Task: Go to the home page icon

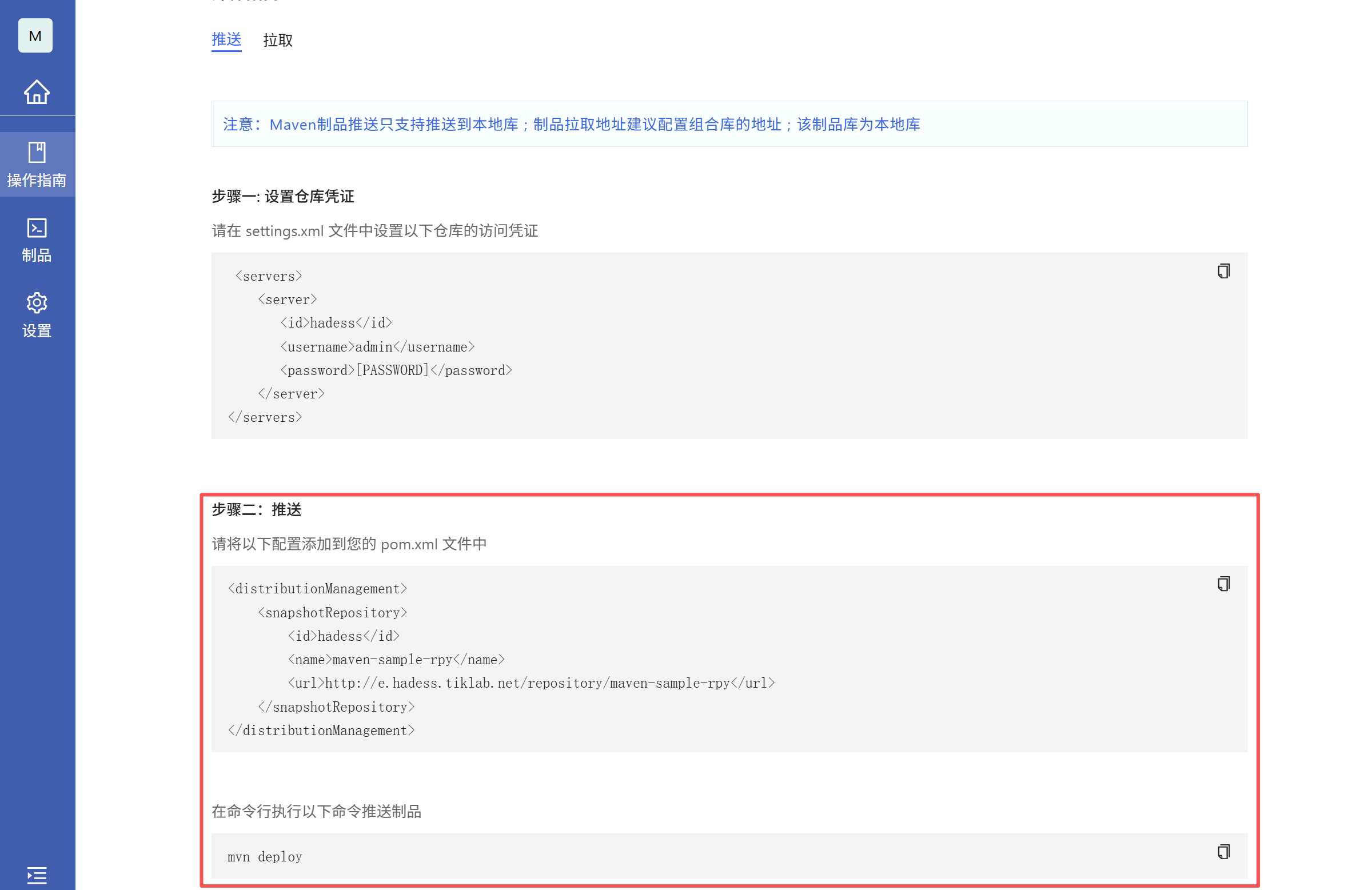Action: pyautogui.click(x=37, y=92)
